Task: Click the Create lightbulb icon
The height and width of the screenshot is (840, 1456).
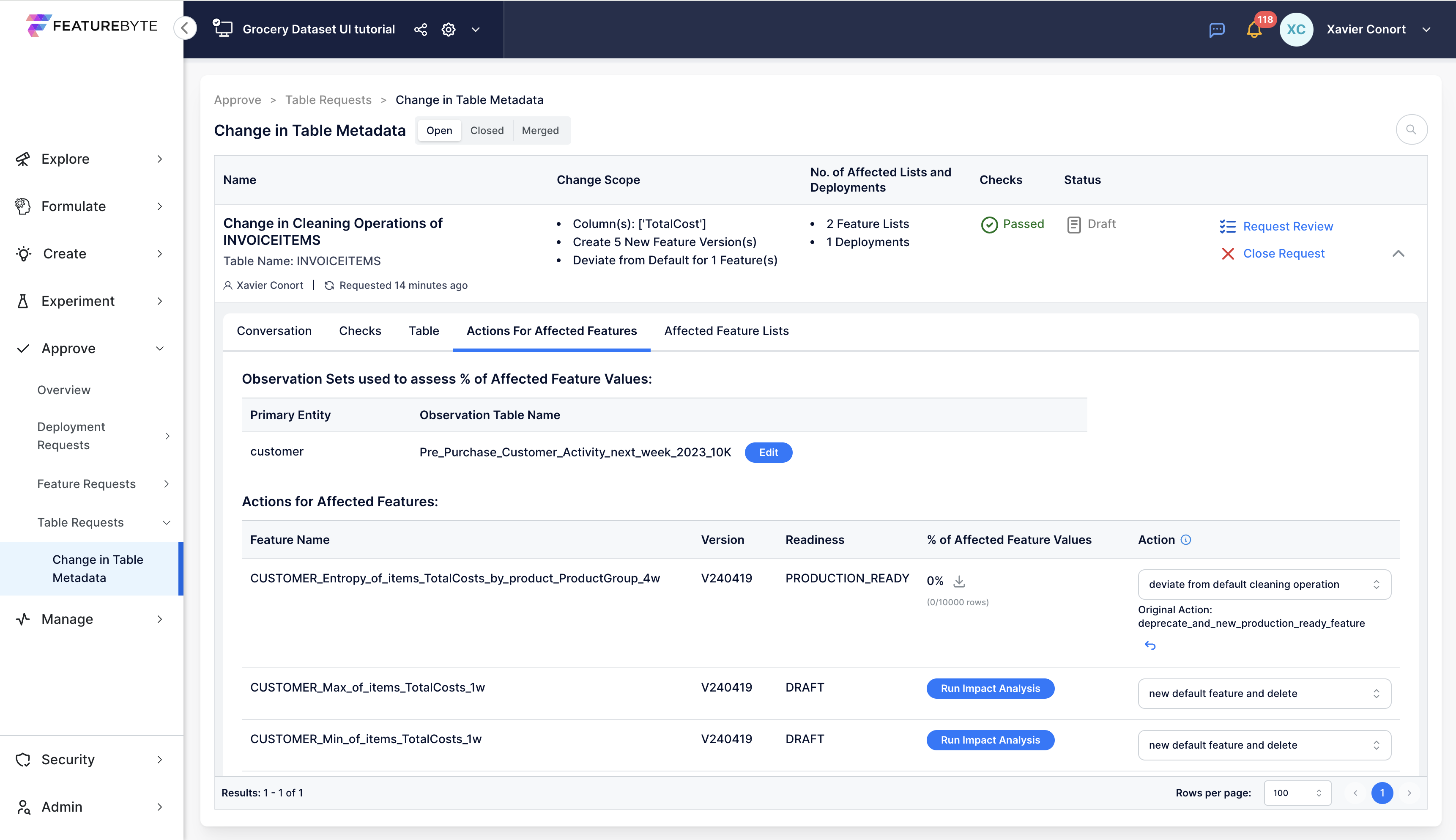Action: [x=23, y=253]
